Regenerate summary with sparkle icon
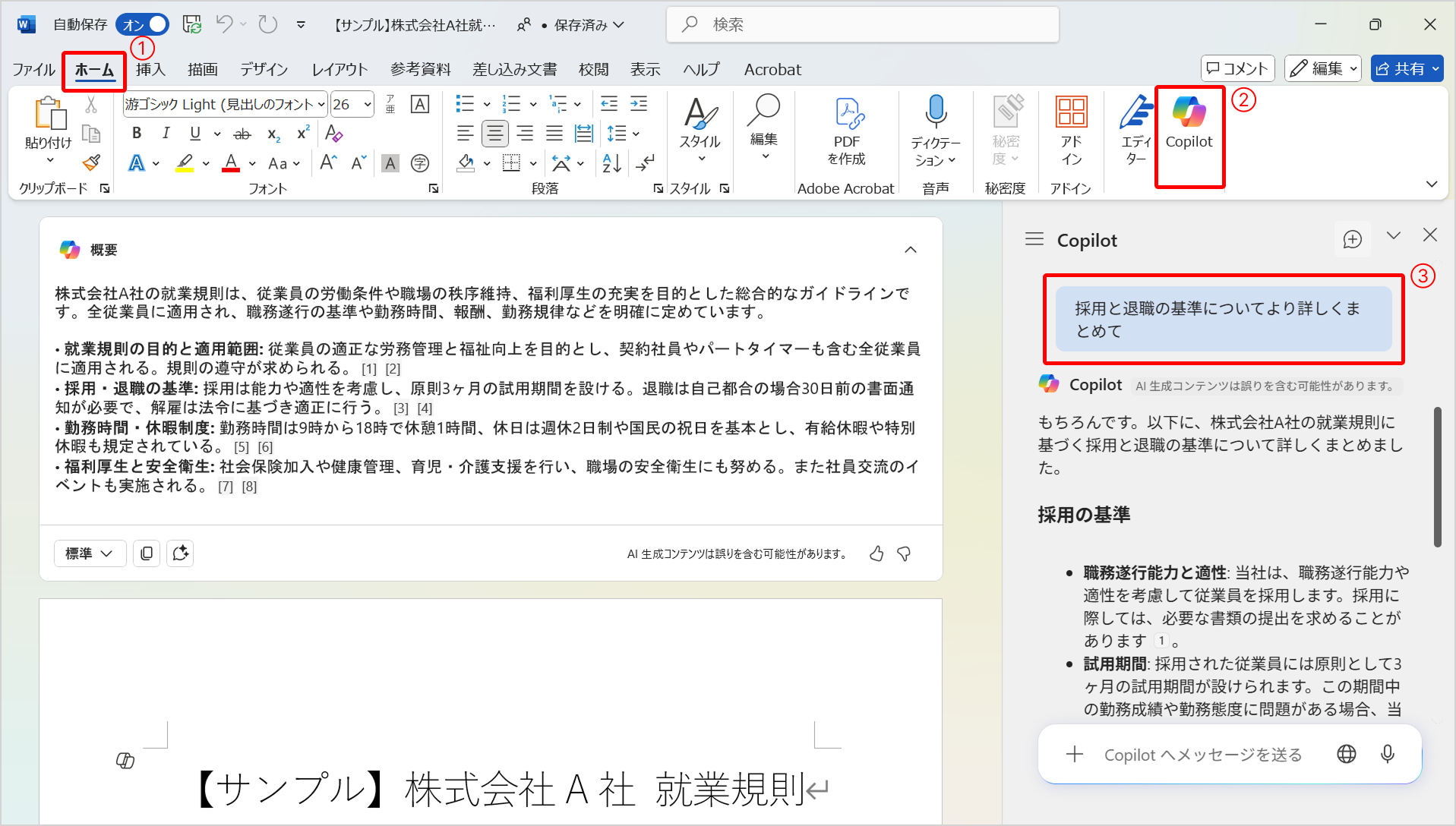Screen dimensions: 1456x826 [x=180, y=553]
